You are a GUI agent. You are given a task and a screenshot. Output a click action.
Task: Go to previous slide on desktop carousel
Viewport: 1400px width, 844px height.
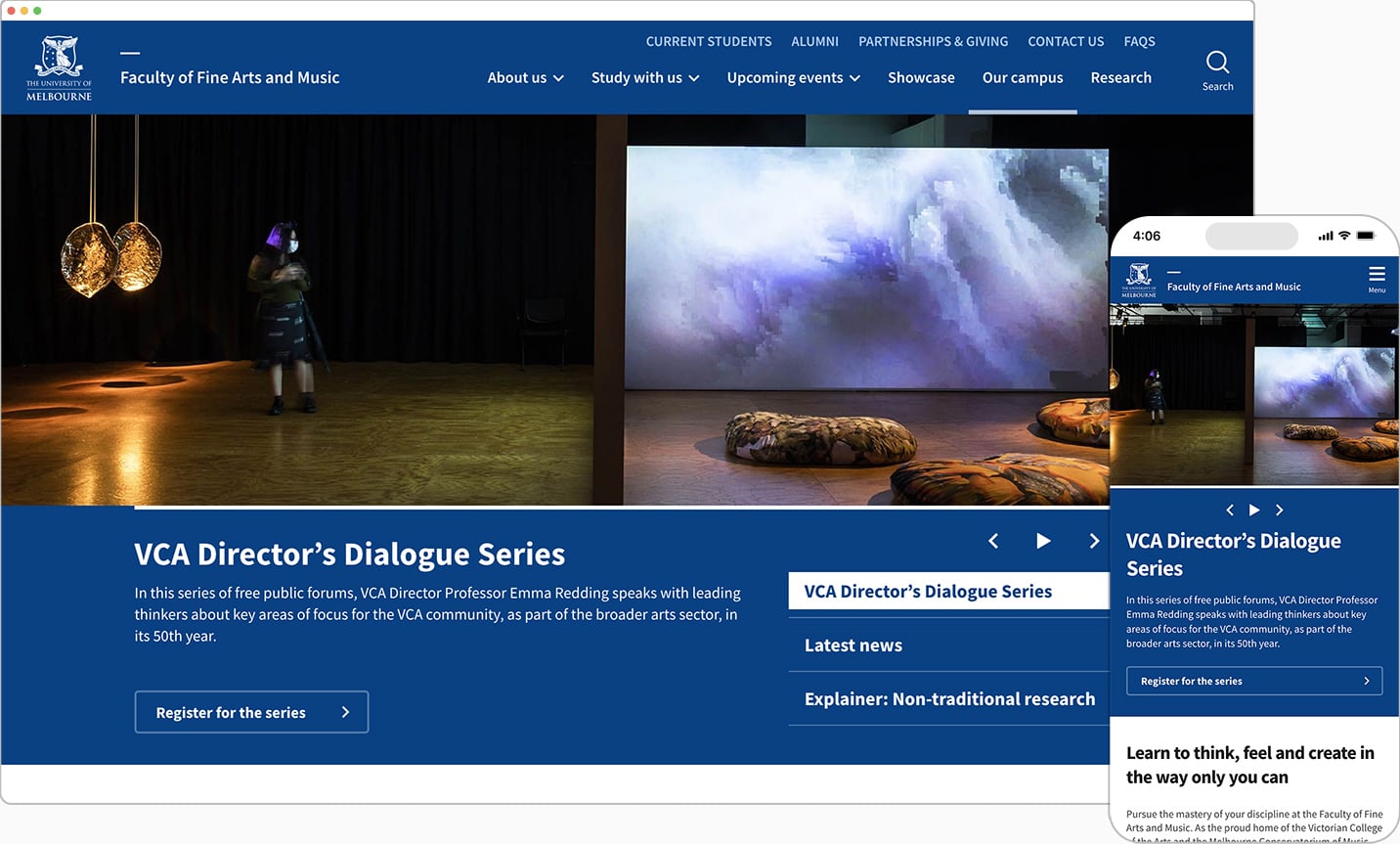tap(993, 541)
